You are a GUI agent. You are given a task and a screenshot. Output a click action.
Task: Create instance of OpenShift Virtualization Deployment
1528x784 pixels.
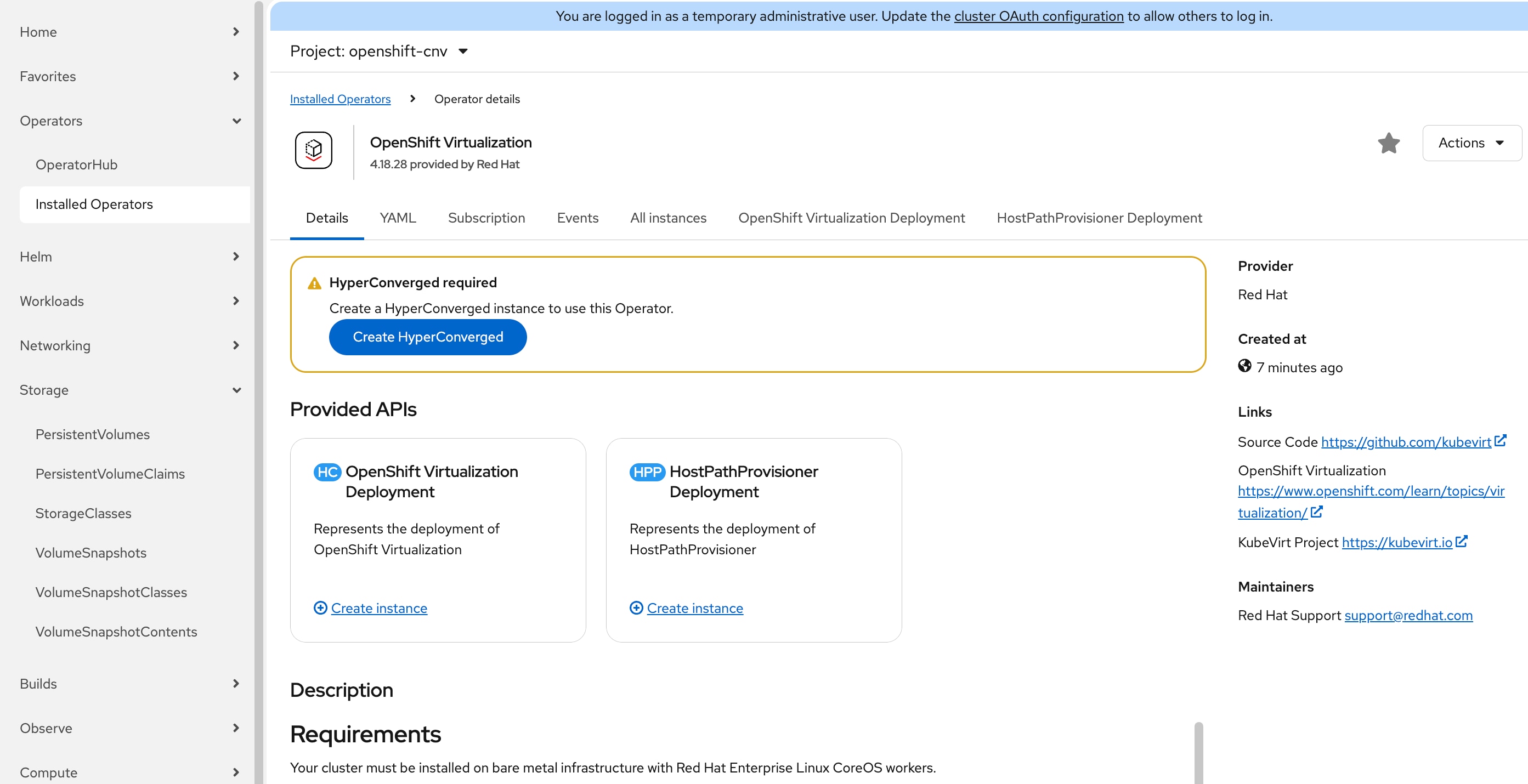379,608
